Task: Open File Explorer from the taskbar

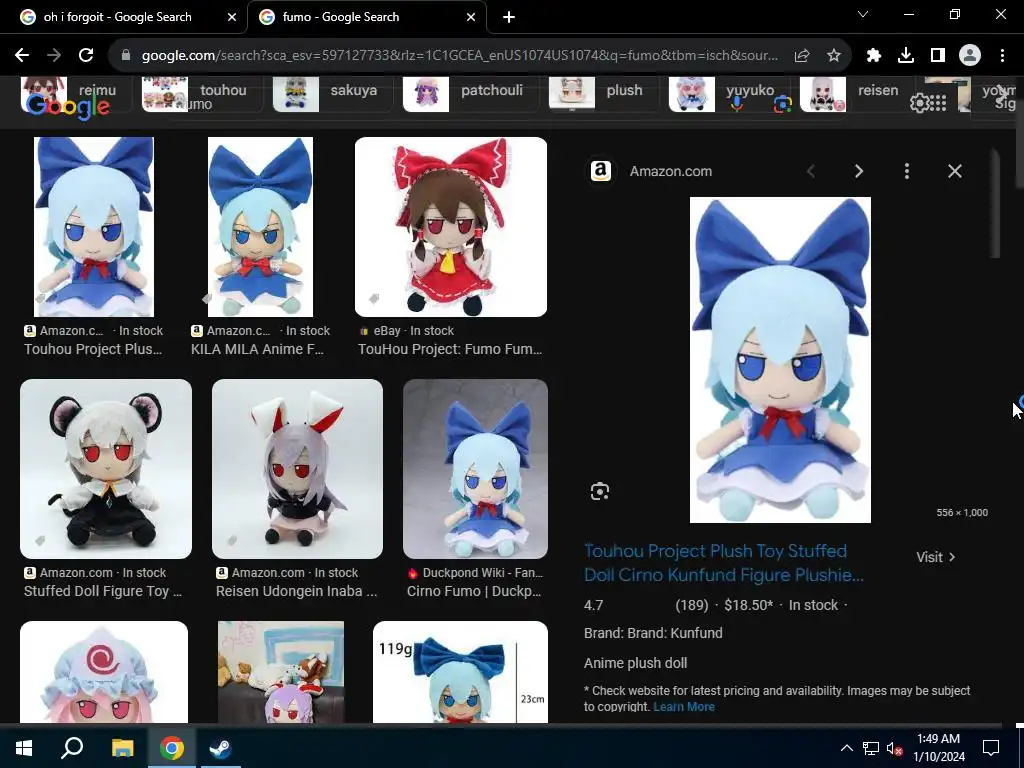Action: pyautogui.click(x=122, y=748)
